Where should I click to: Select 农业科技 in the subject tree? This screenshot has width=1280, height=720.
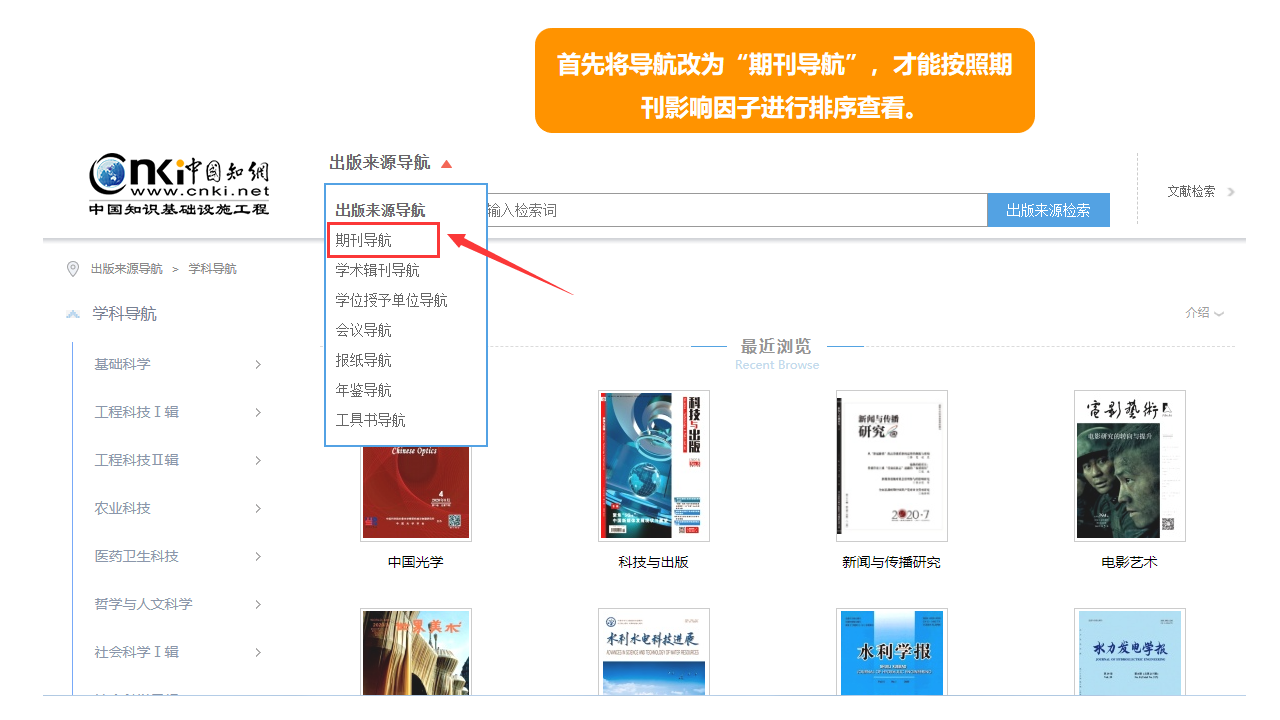coord(123,508)
